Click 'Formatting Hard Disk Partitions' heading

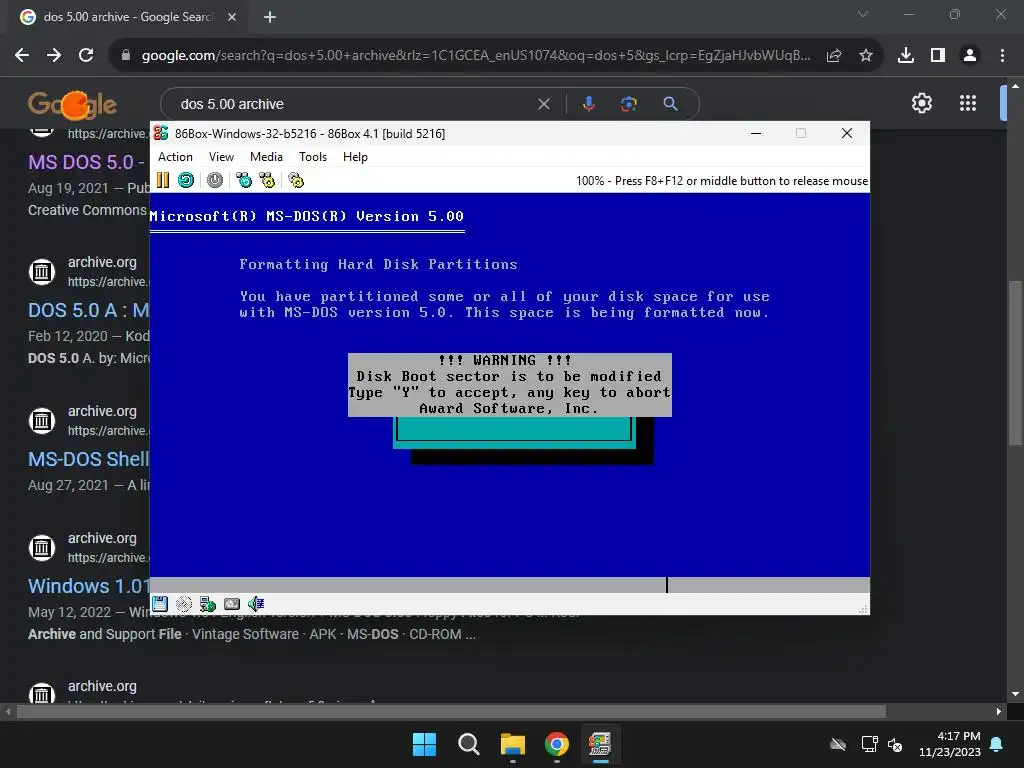coord(378,264)
